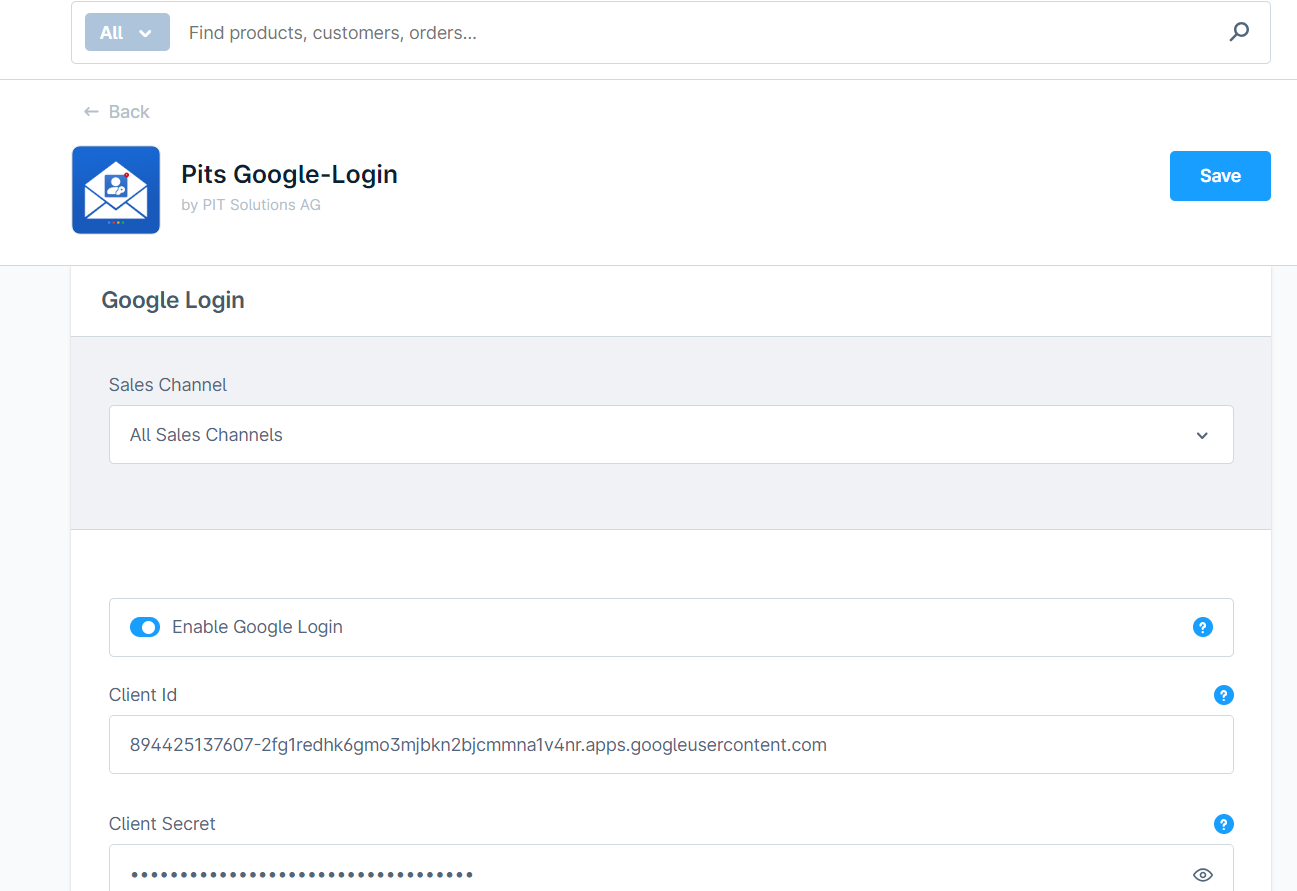
Task: Toggle the Enable Google Login switch
Action: 145,627
